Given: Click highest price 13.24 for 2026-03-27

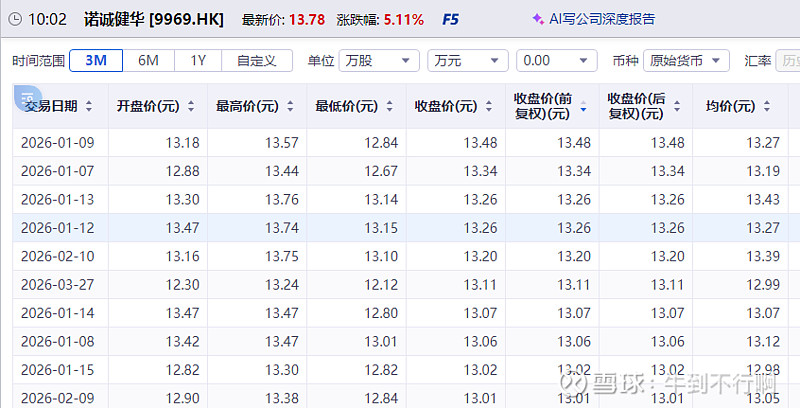Looking at the screenshot, I should click(x=282, y=285).
